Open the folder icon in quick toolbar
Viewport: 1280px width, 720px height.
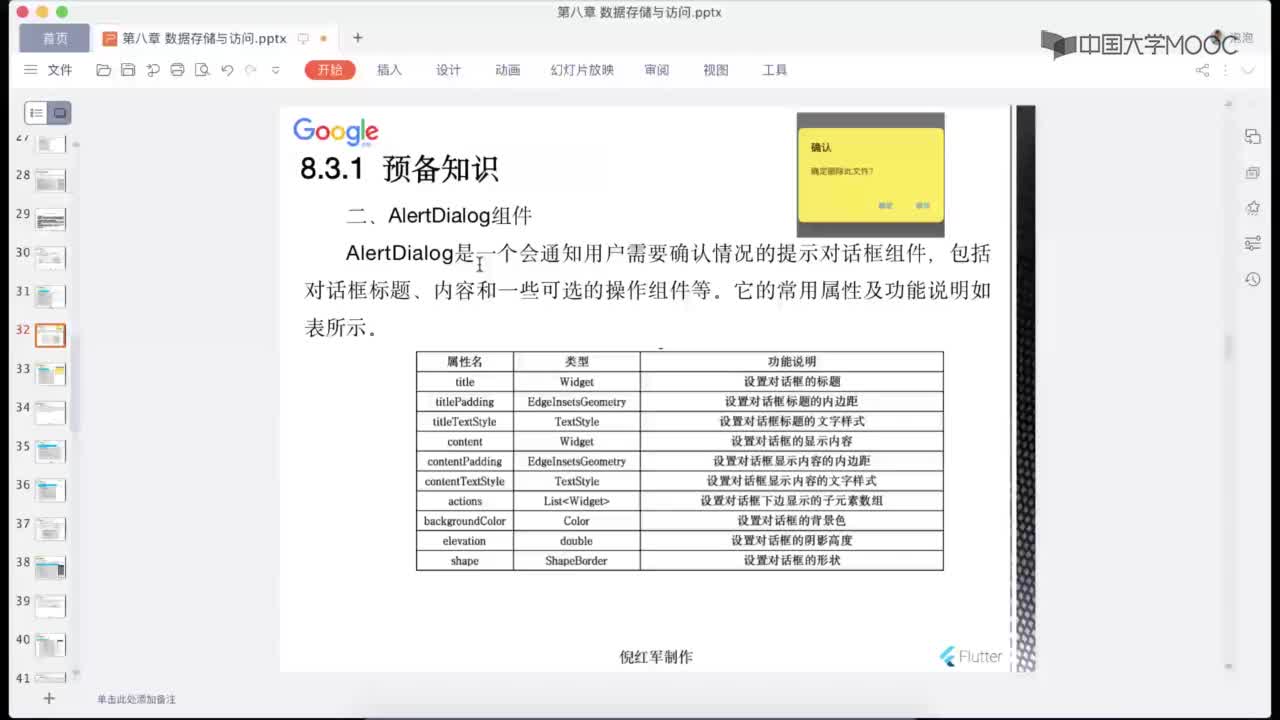point(103,70)
